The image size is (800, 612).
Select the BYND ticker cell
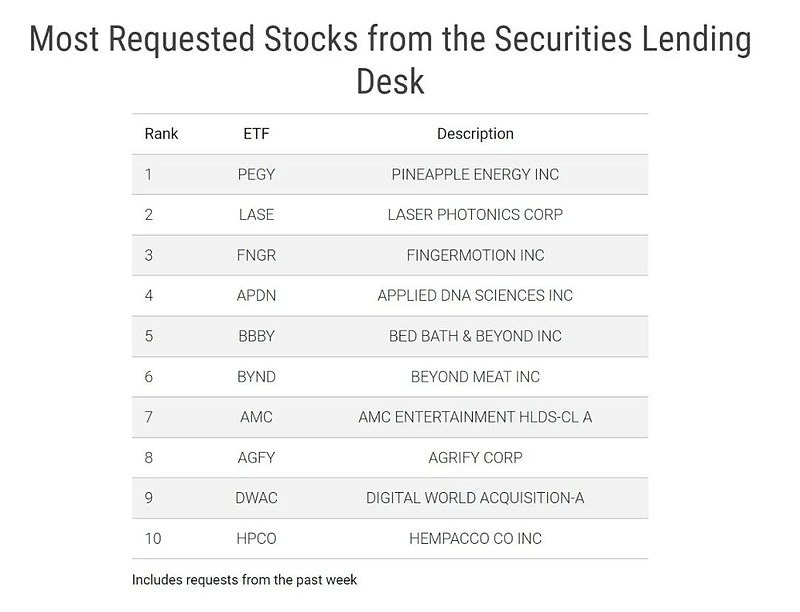(x=256, y=377)
